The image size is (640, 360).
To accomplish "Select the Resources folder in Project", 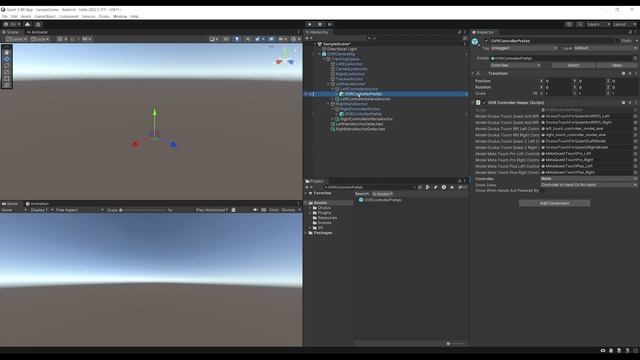I will click(327, 218).
